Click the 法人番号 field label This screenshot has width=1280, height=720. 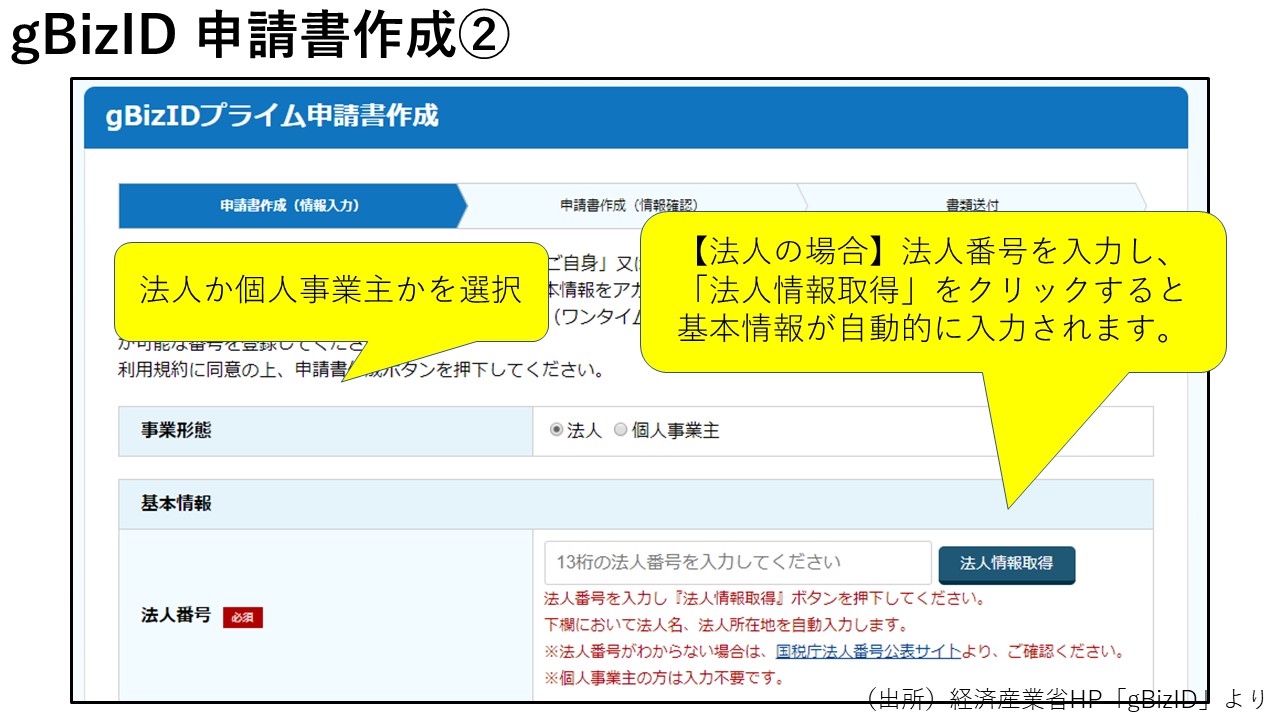(176, 616)
